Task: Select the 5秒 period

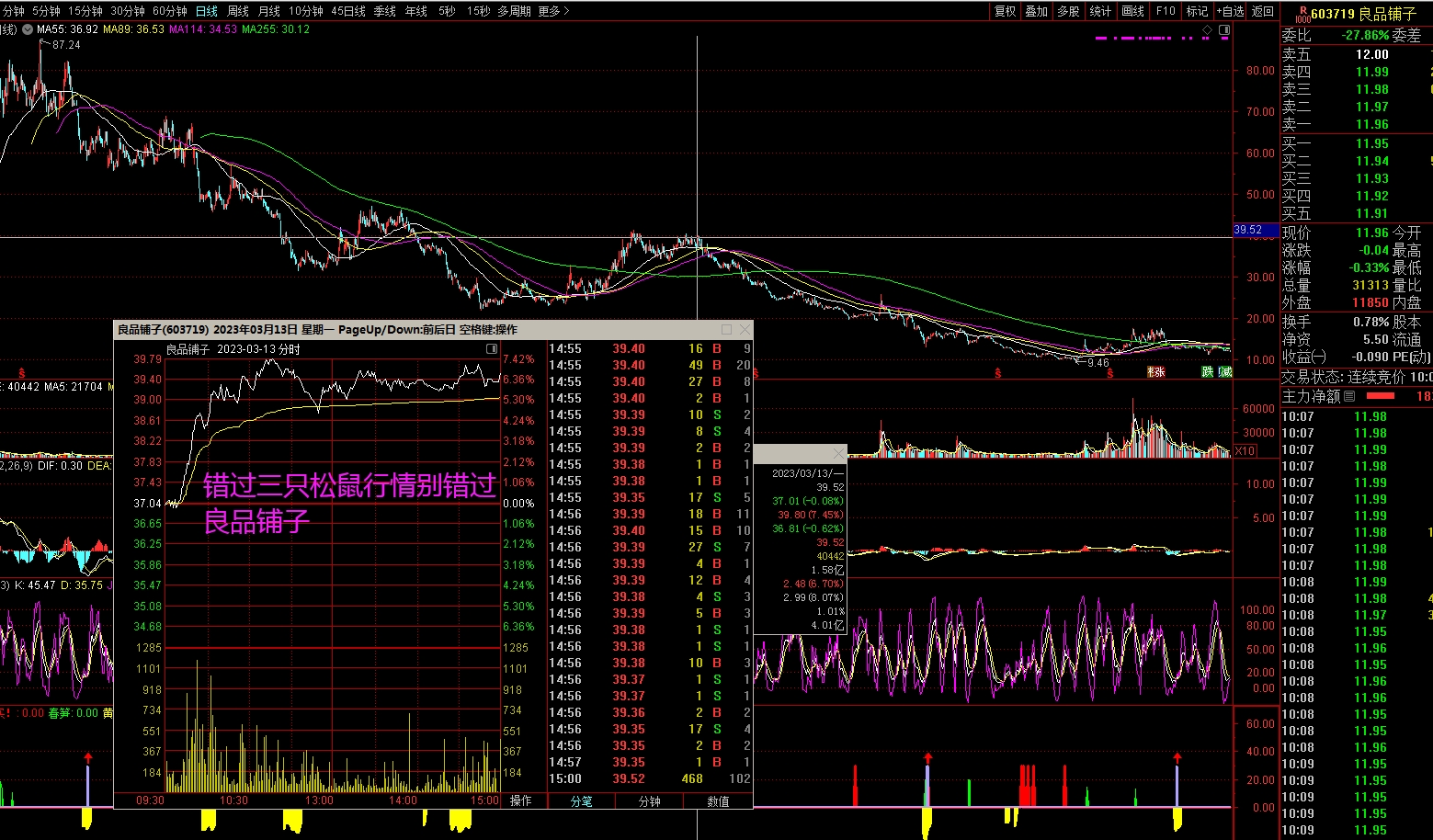Action: click(447, 11)
